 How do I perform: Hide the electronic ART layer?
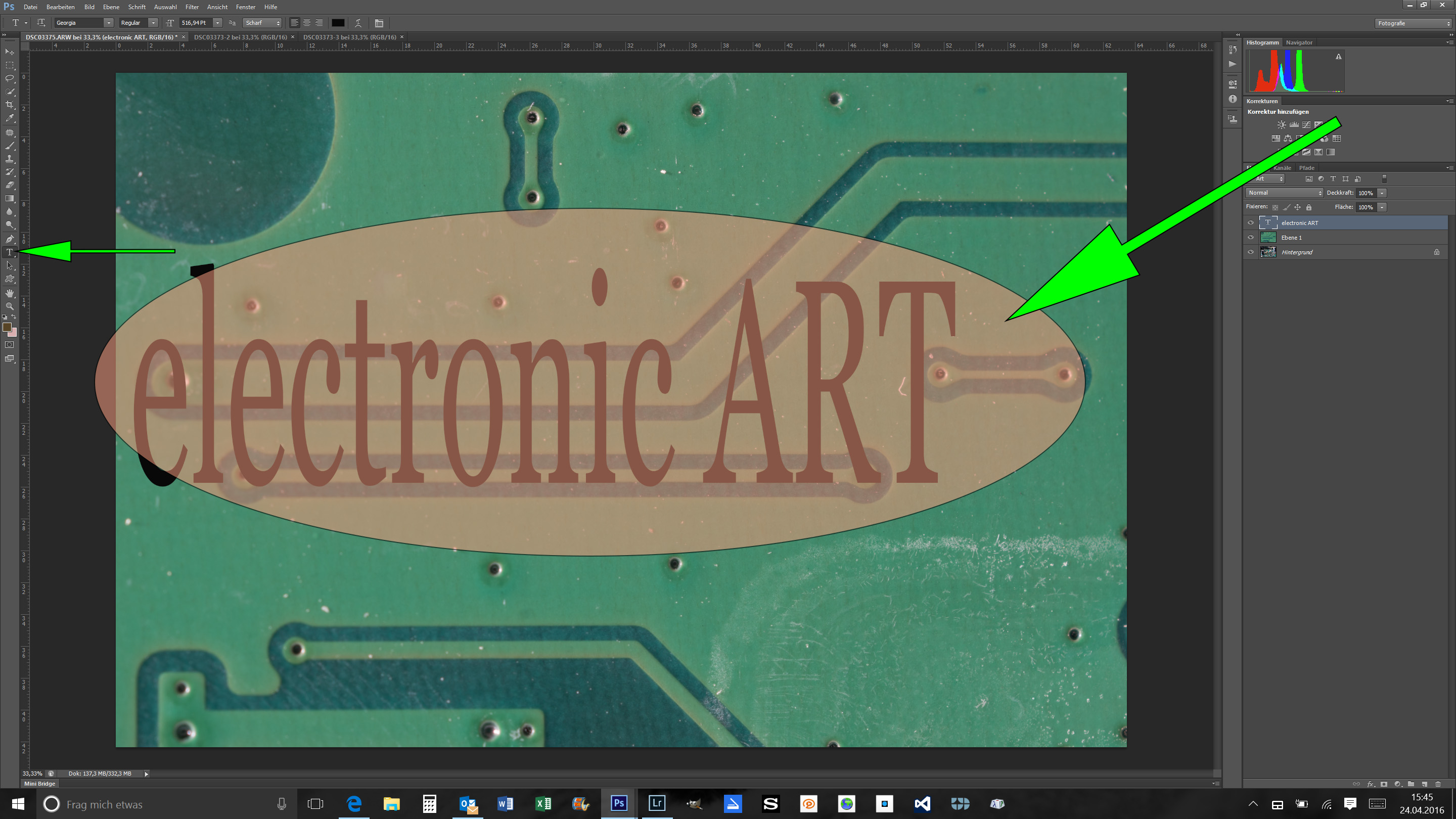coord(1250,222)
